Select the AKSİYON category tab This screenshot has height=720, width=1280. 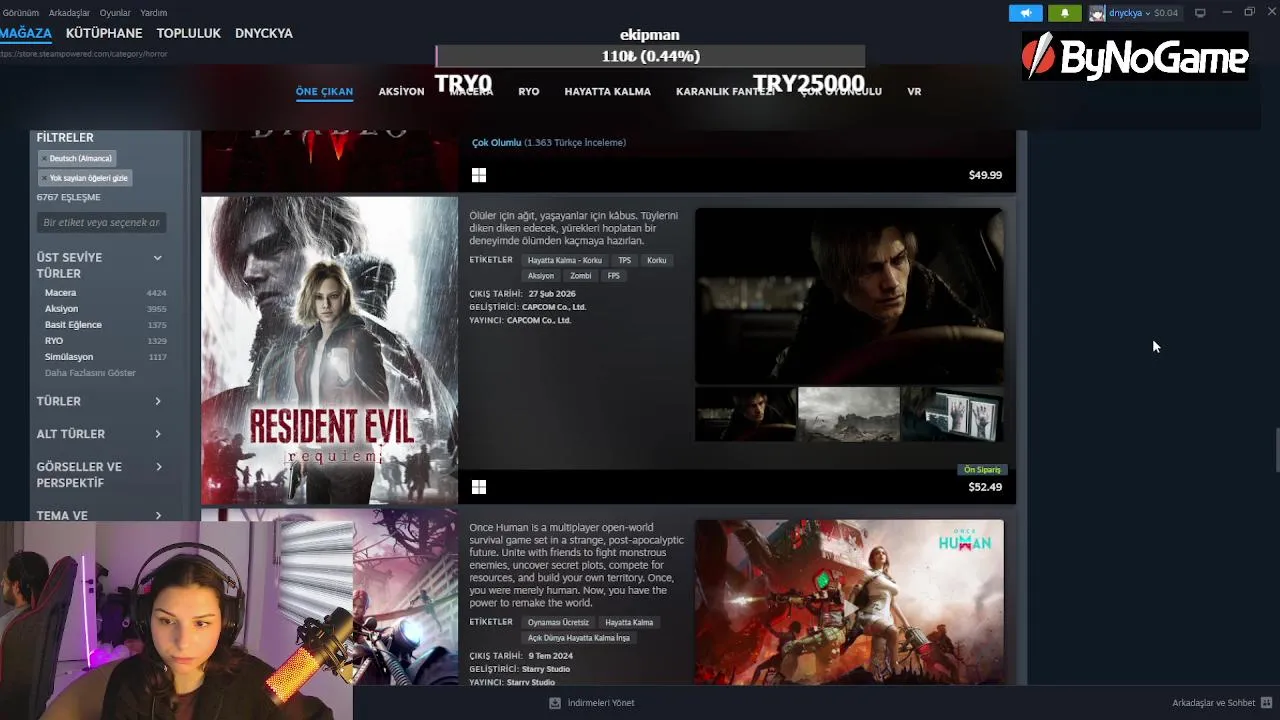tap(401, 91)
